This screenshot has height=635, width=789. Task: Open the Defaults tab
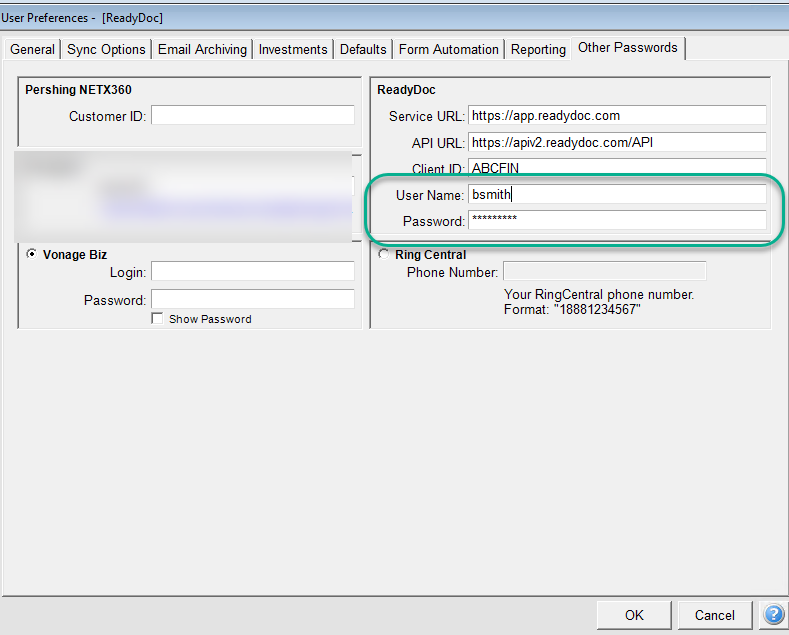[363, 49]
